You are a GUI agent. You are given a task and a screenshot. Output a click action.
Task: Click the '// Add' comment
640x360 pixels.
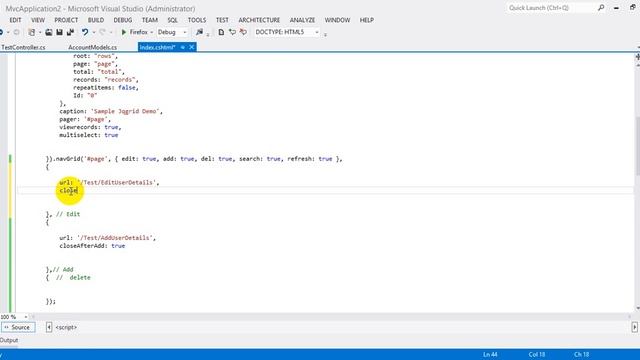63,269
